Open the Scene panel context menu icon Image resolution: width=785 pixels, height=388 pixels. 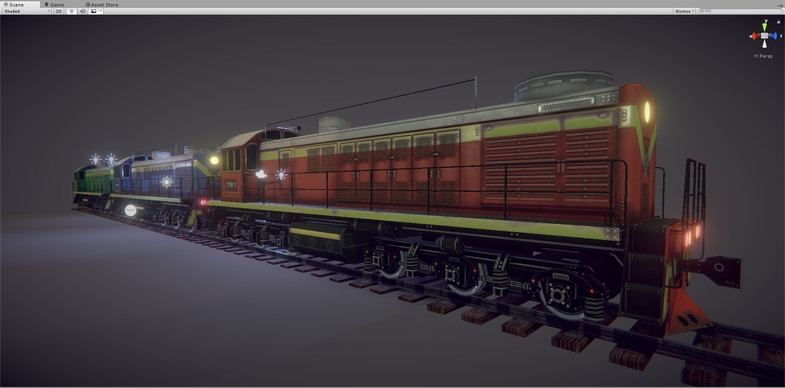pos(780,5)
